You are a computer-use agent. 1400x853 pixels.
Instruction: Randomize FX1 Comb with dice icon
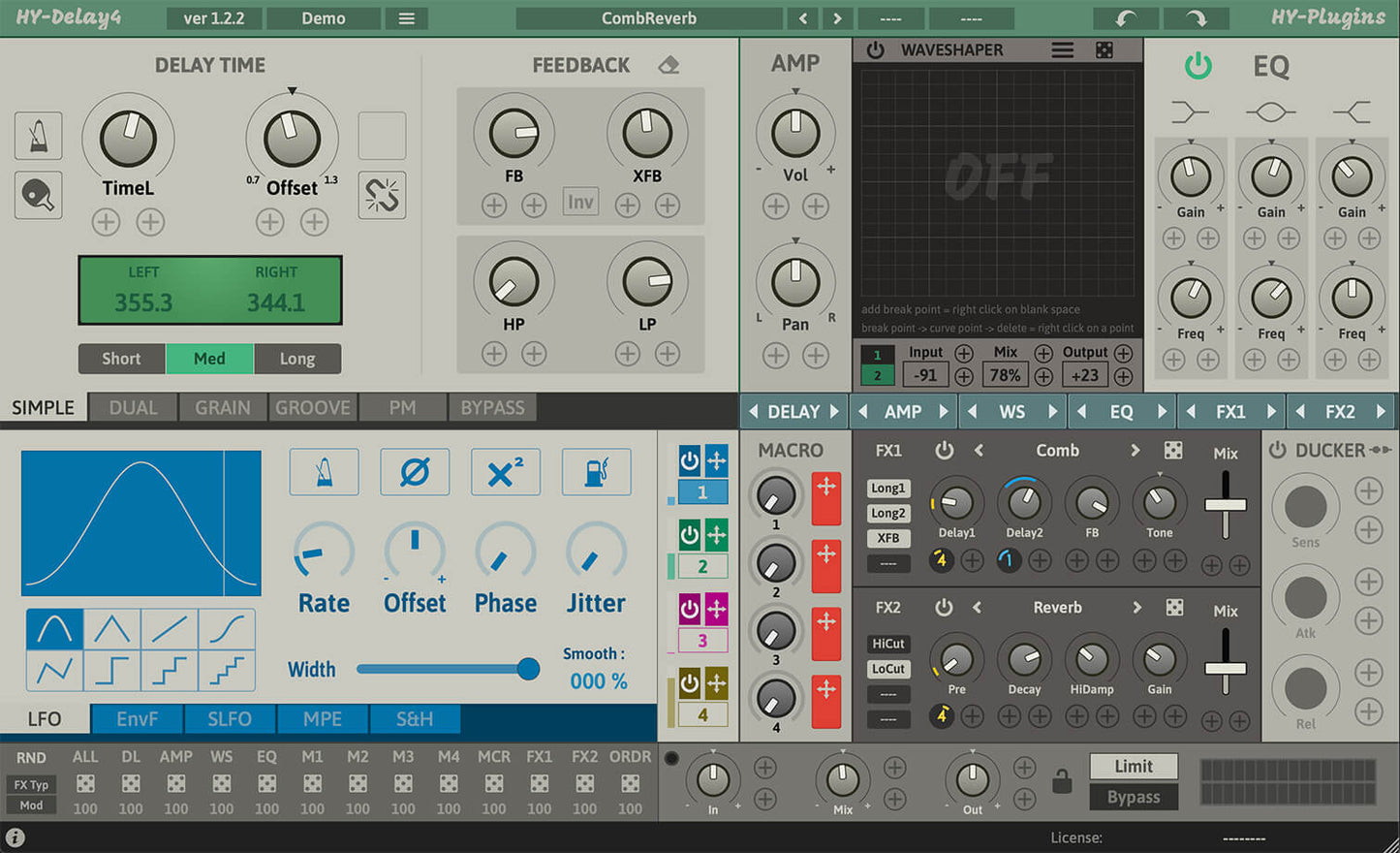tap(1173, 451)
